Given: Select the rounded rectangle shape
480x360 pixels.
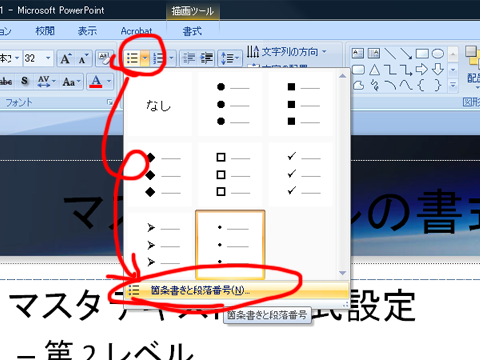Looking at the screenshot, I should coord(358,70).
